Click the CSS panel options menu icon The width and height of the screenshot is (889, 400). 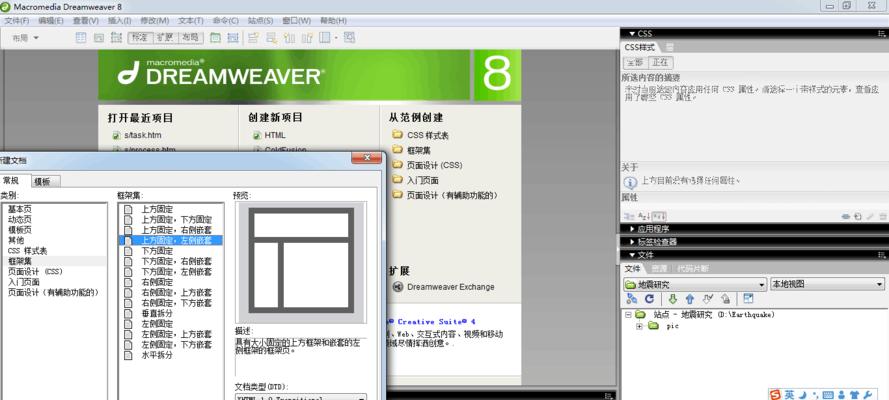click(882, 34)
